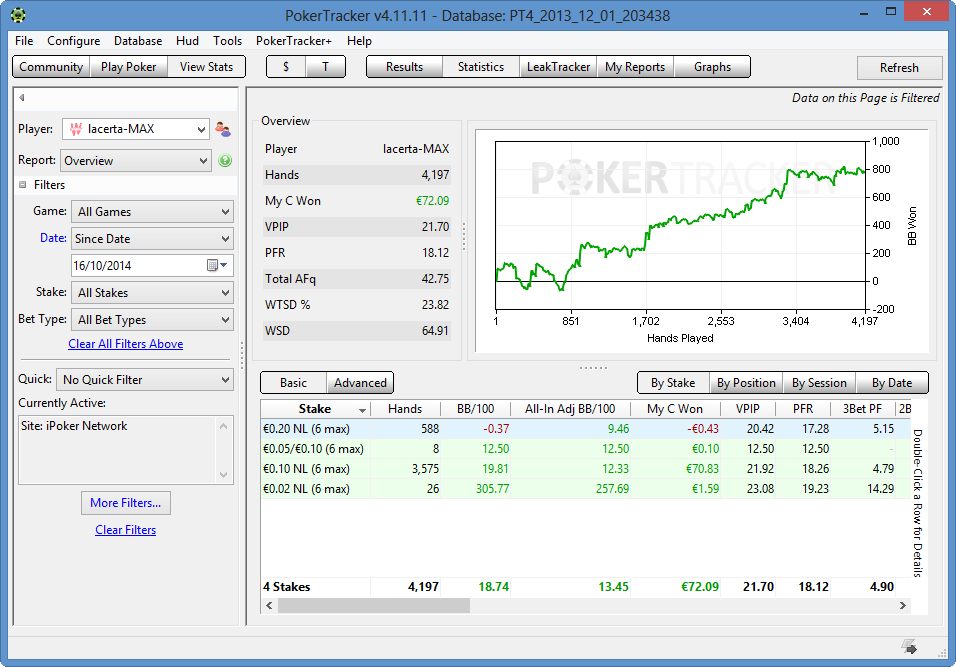Click the VPIP column header

748,409
